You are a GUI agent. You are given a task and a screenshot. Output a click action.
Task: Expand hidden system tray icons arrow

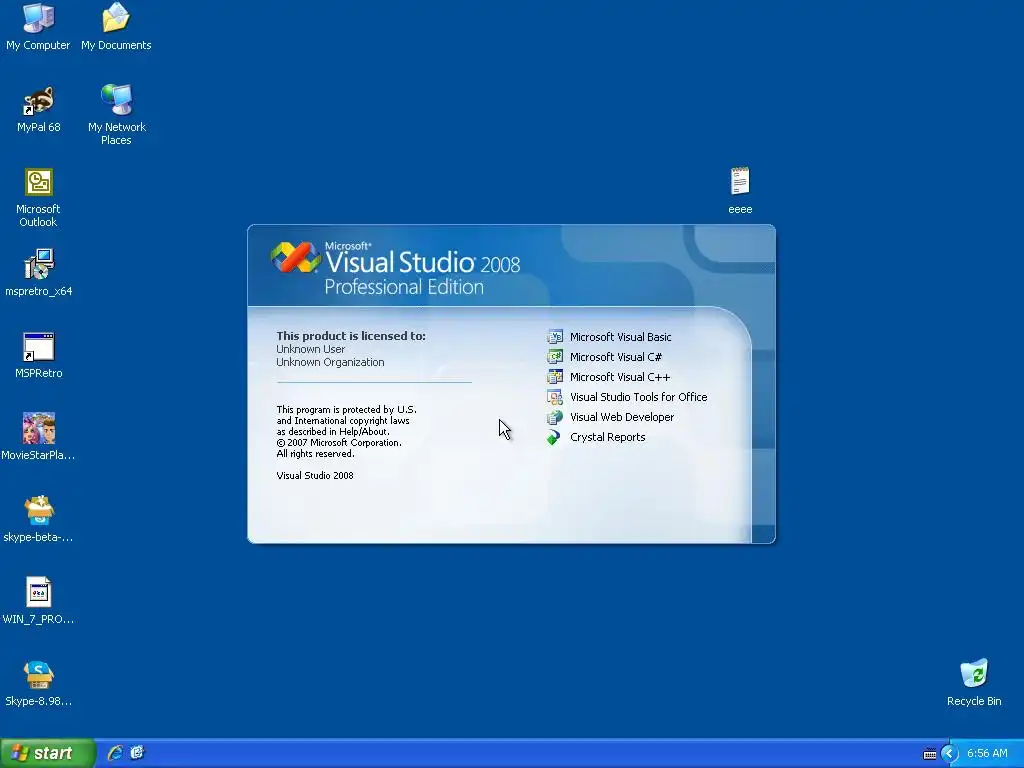click(x=950, y=754)
